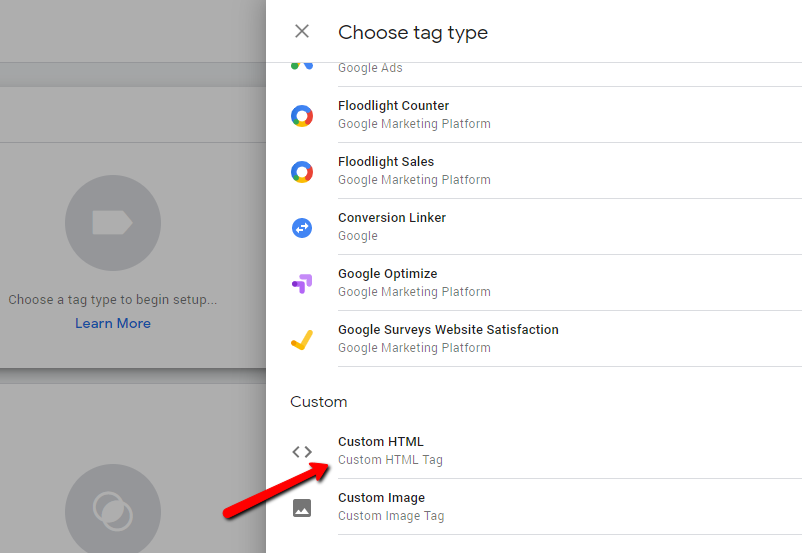Click 'Choose a tag type to begin setup' text
This screenshot has width=802, height=553.
tap(113, 300)
